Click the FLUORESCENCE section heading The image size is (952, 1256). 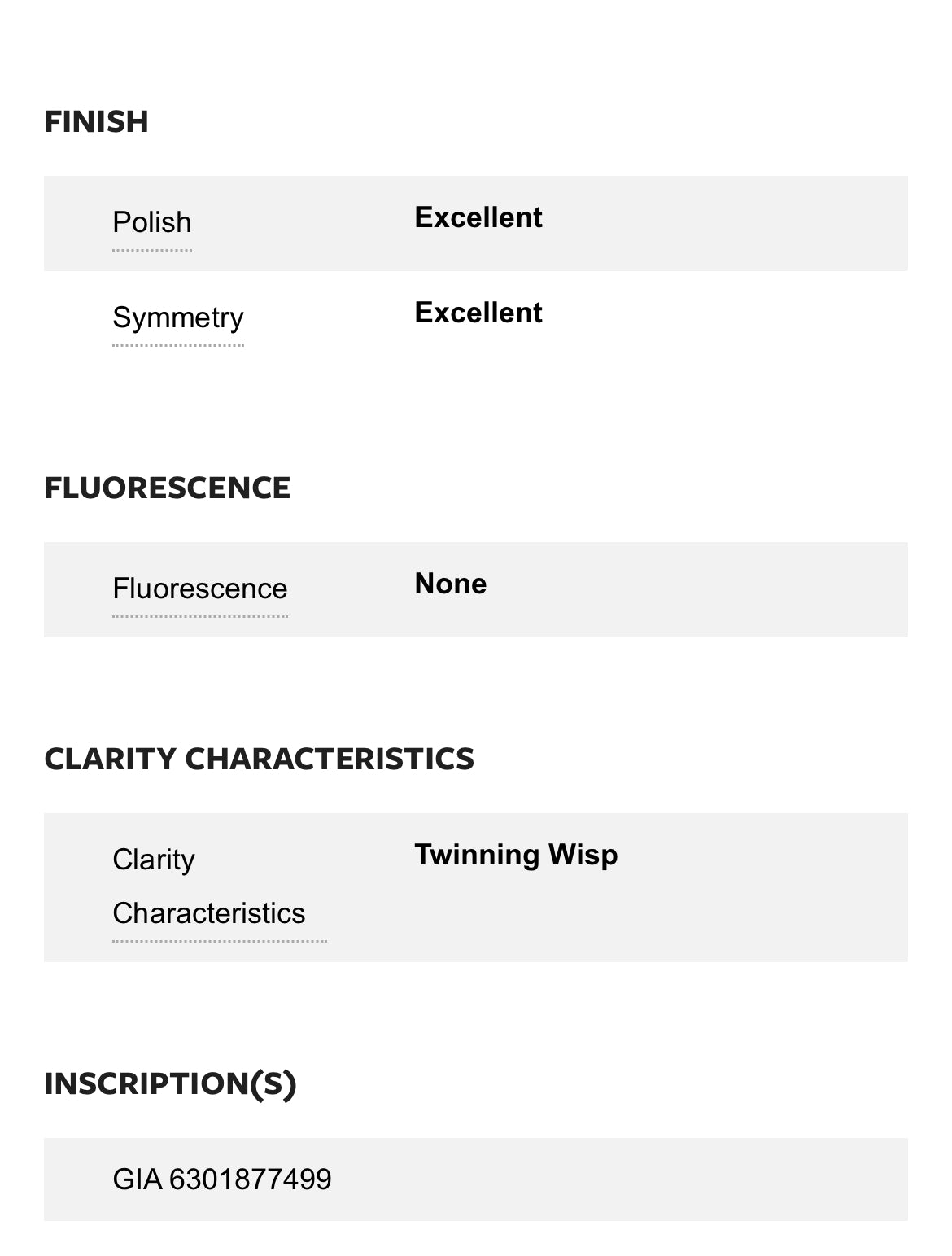point(168,488)
